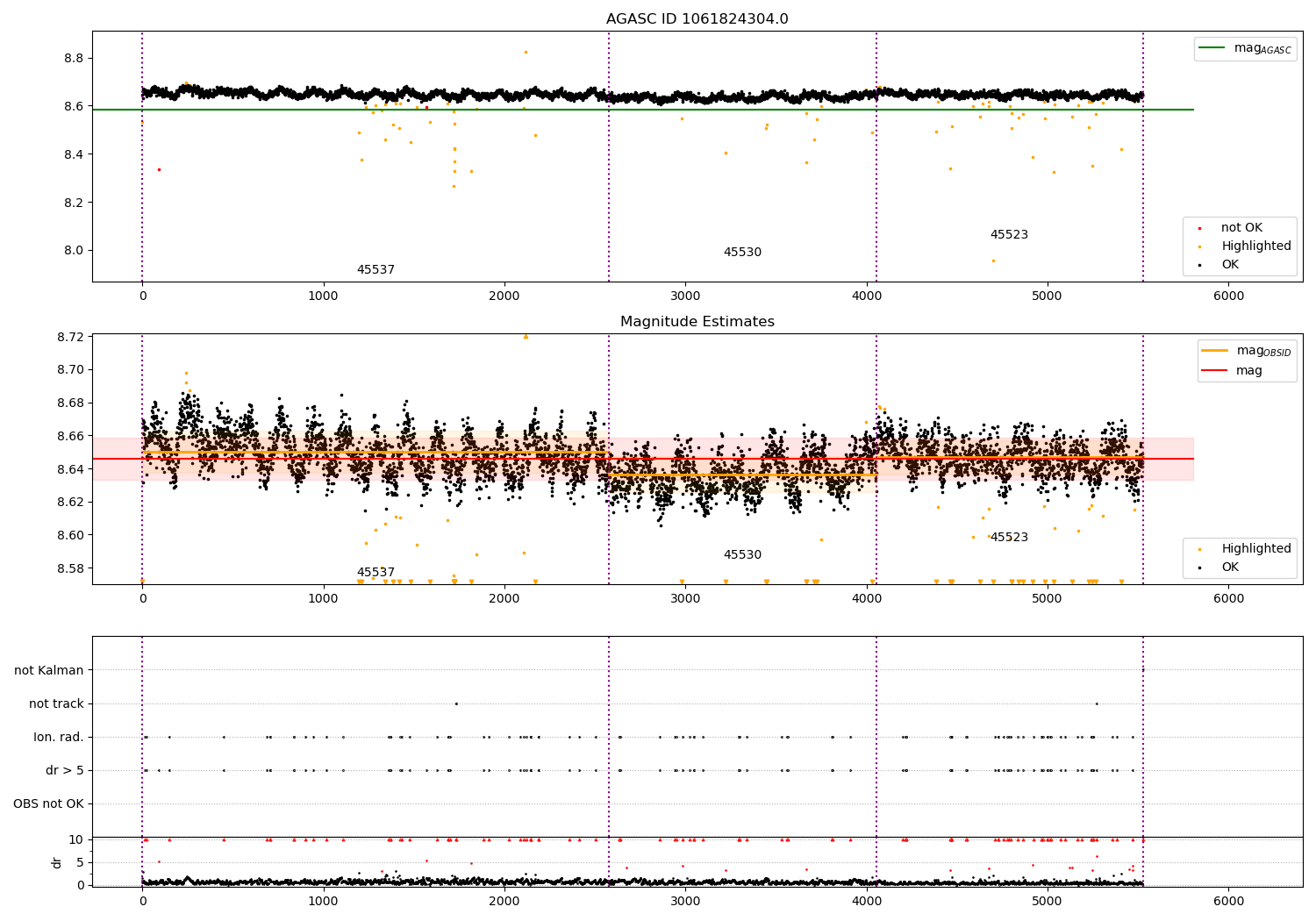Click the mag OBSID orange legend entry
The image size is (1316, 921).
click(1245, 351)
